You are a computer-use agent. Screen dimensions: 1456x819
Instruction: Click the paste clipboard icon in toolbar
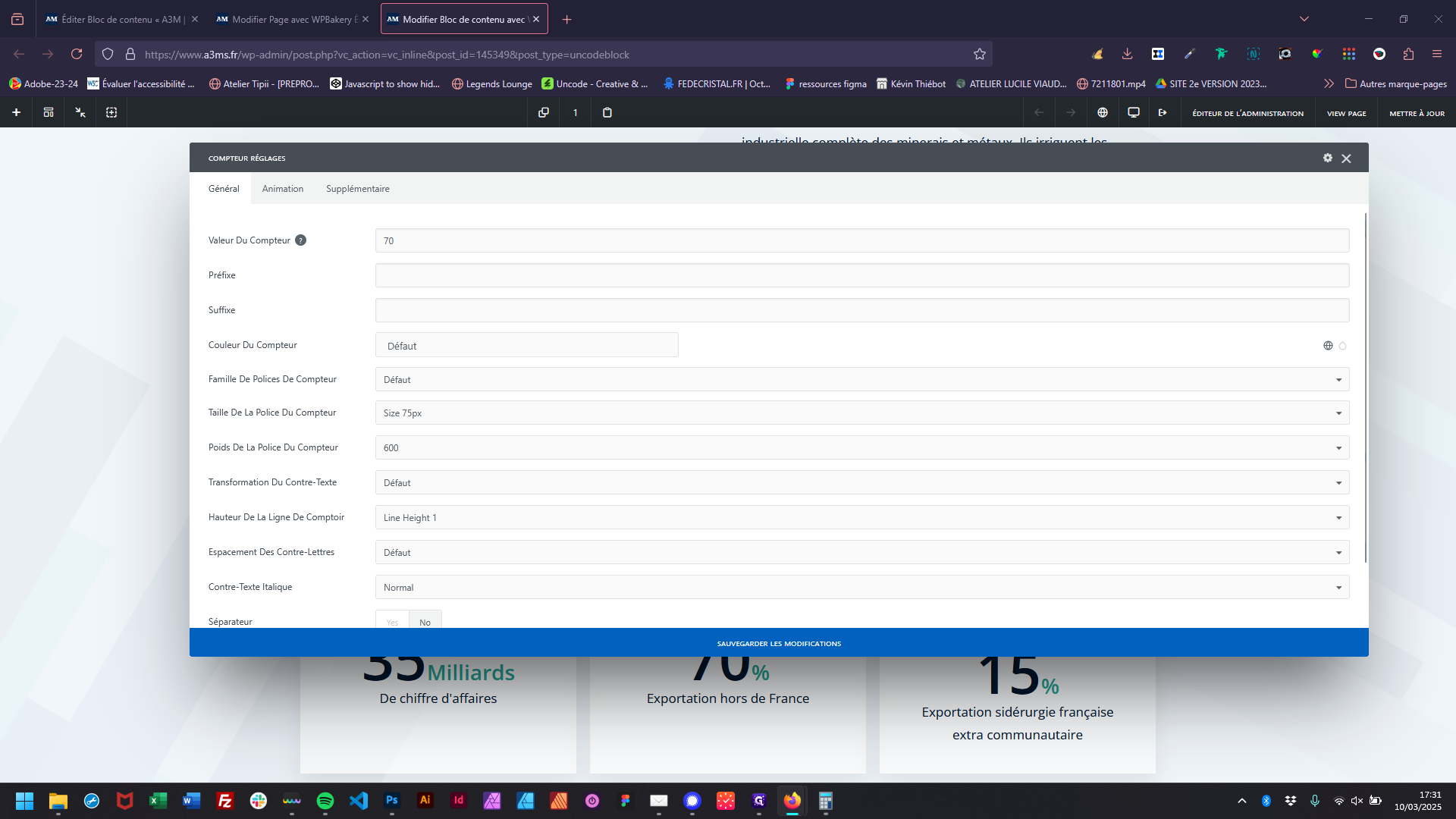[607, 112]
